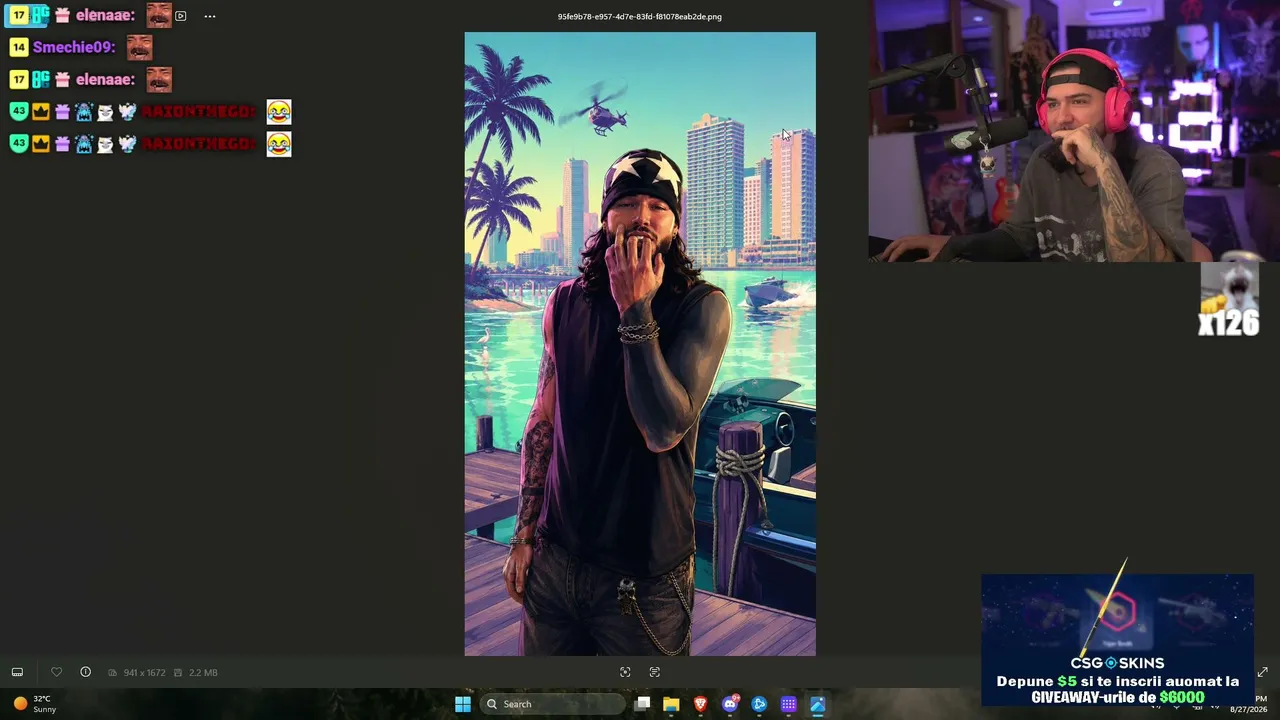Select the actual size view icon

point(654,672)
